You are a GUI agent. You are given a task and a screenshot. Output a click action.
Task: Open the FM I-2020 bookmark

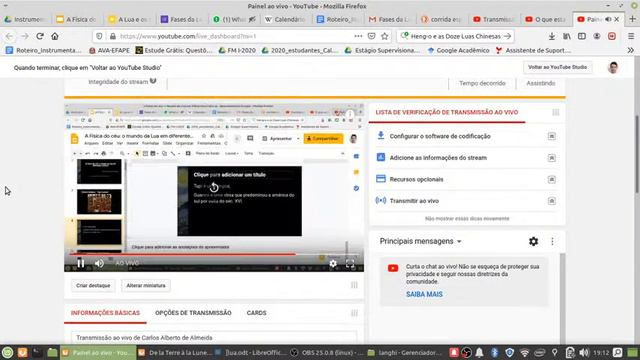tap(237, 50)
